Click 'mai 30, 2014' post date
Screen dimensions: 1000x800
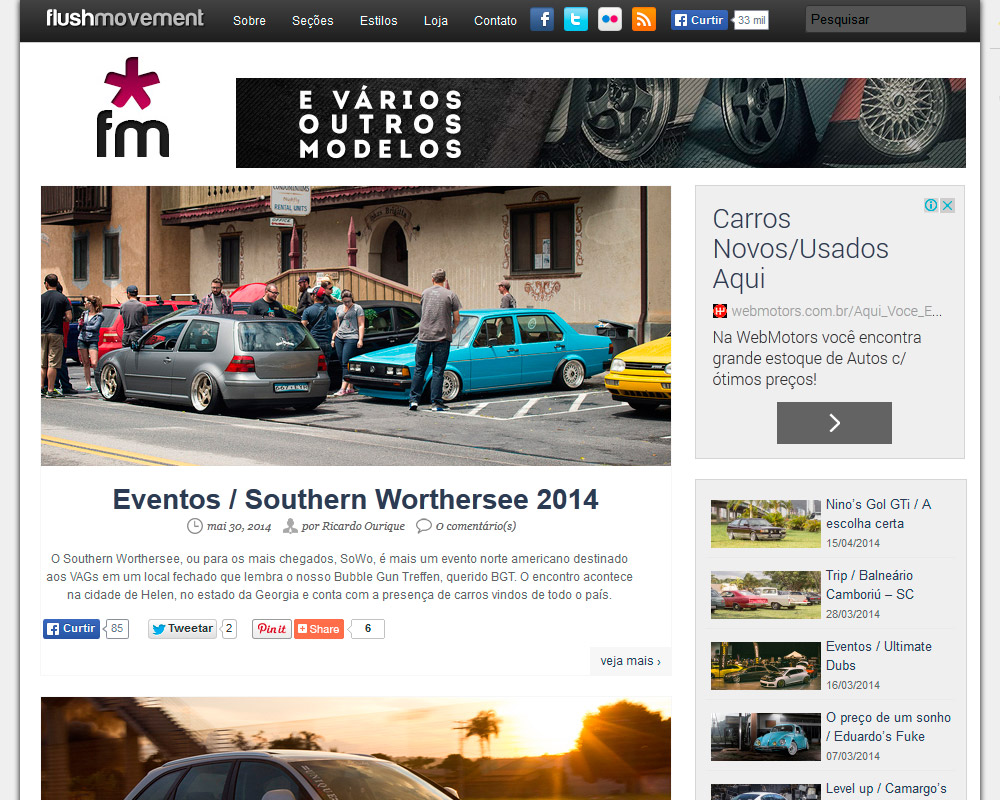239,527
